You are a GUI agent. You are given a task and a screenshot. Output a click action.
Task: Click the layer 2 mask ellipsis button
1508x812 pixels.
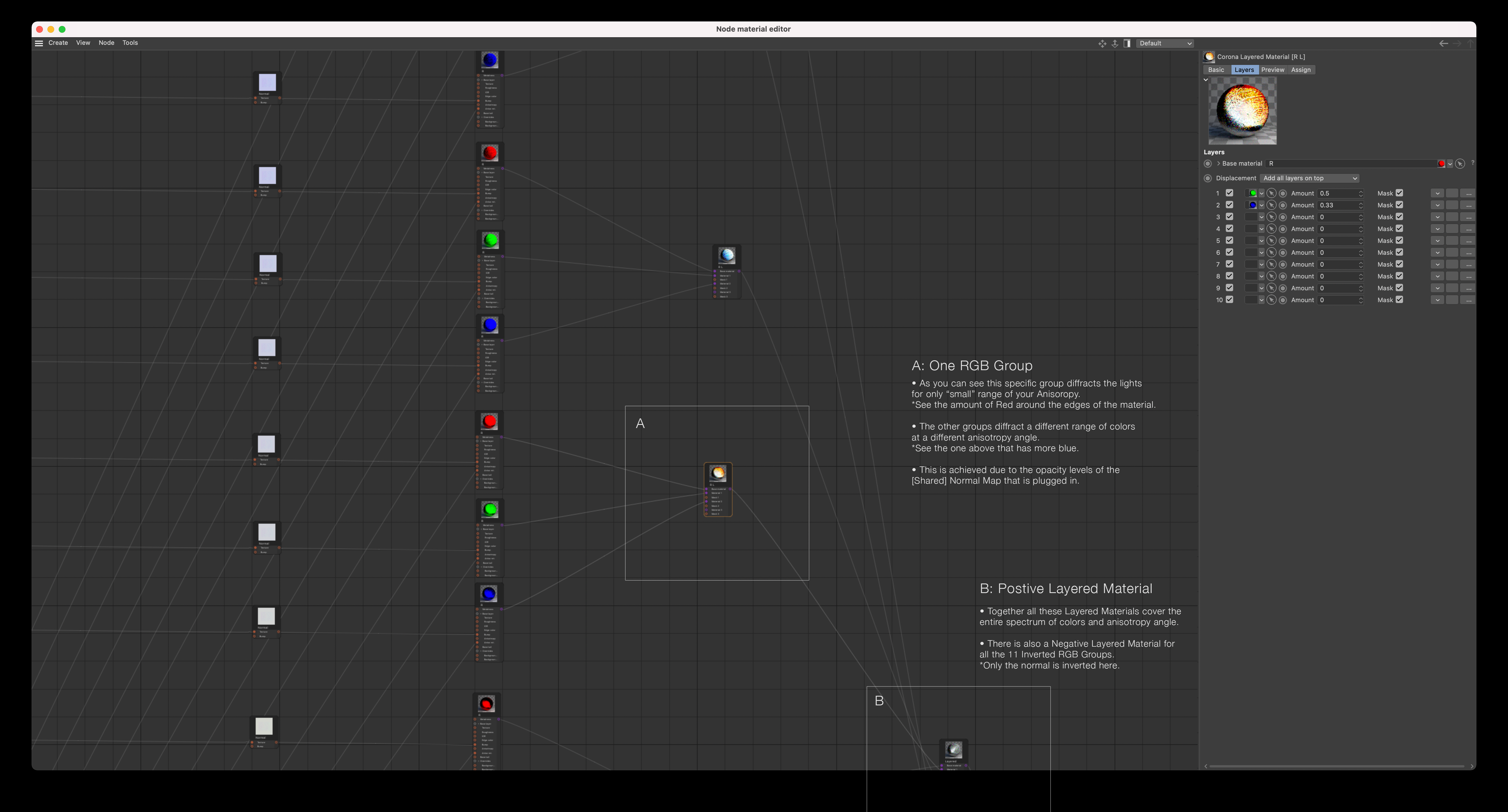point(1468,205)
